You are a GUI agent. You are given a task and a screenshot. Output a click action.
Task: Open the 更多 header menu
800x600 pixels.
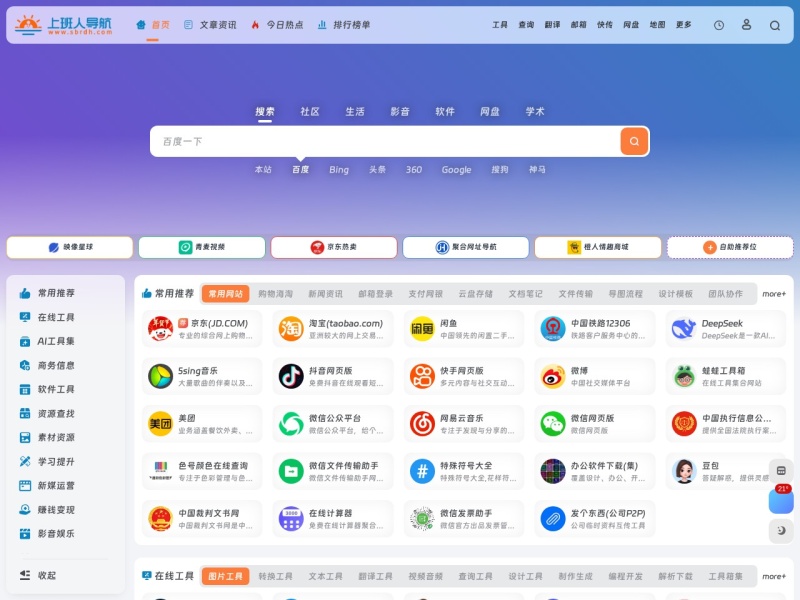click(684, 24)
